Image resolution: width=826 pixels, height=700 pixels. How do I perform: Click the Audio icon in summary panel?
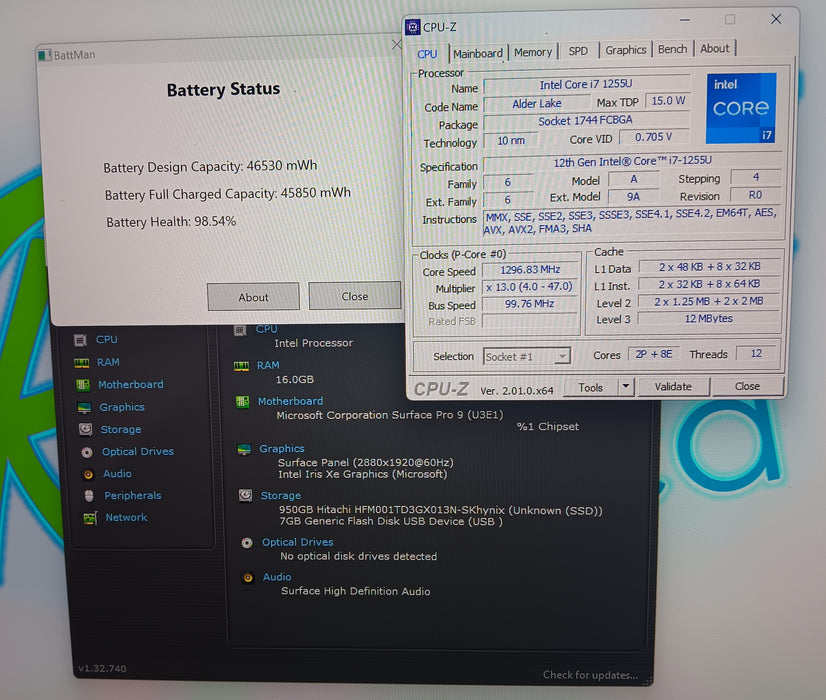pos(248,578)
